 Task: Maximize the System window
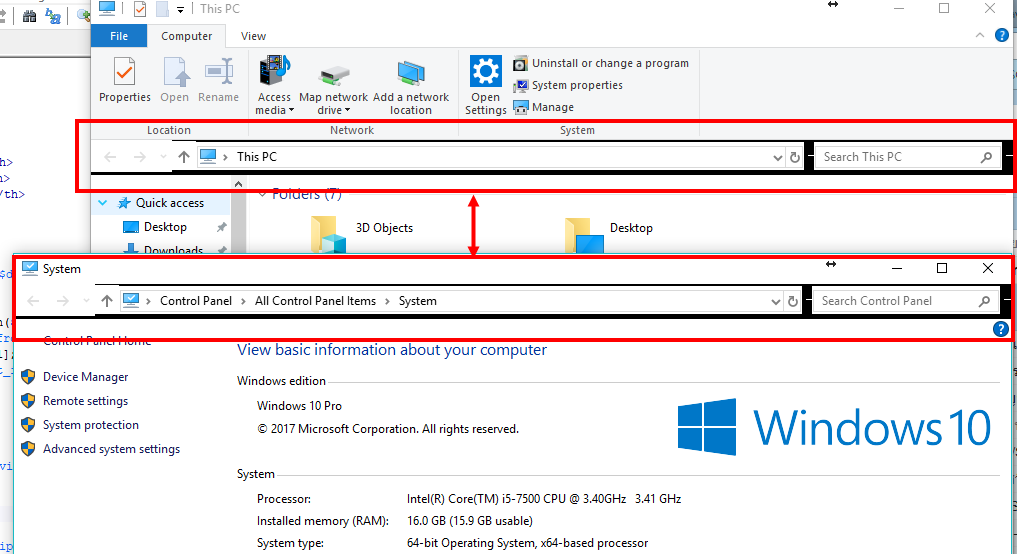(x=942, y=268)
